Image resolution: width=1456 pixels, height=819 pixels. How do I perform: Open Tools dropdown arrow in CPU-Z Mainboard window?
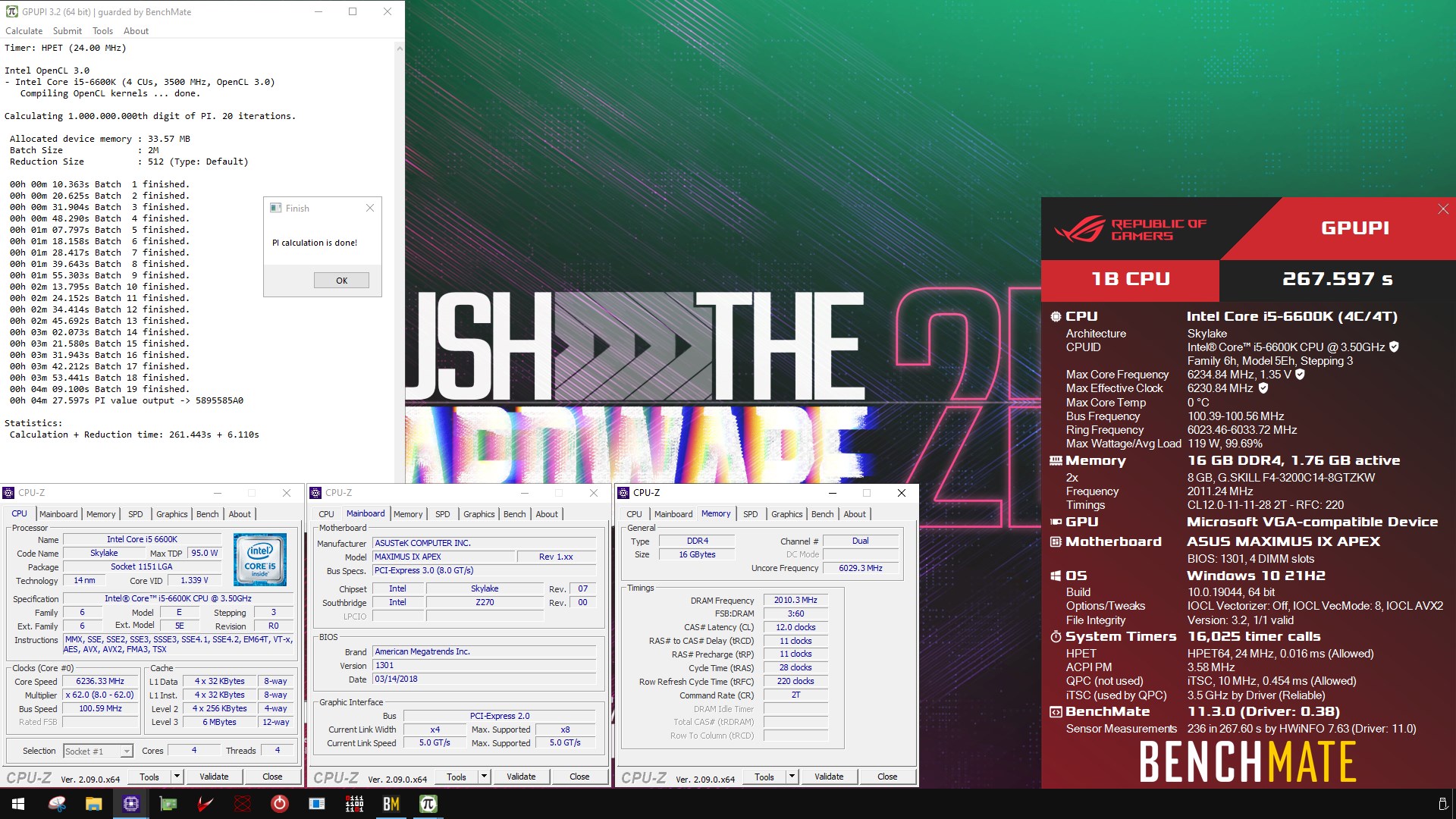484,777
